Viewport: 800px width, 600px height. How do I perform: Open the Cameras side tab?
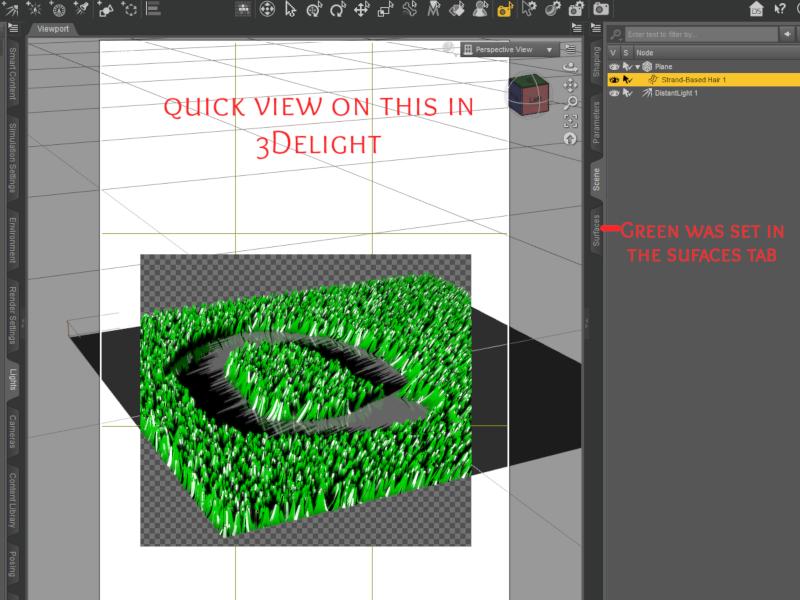pyautogui.click(x=12, y=432)
